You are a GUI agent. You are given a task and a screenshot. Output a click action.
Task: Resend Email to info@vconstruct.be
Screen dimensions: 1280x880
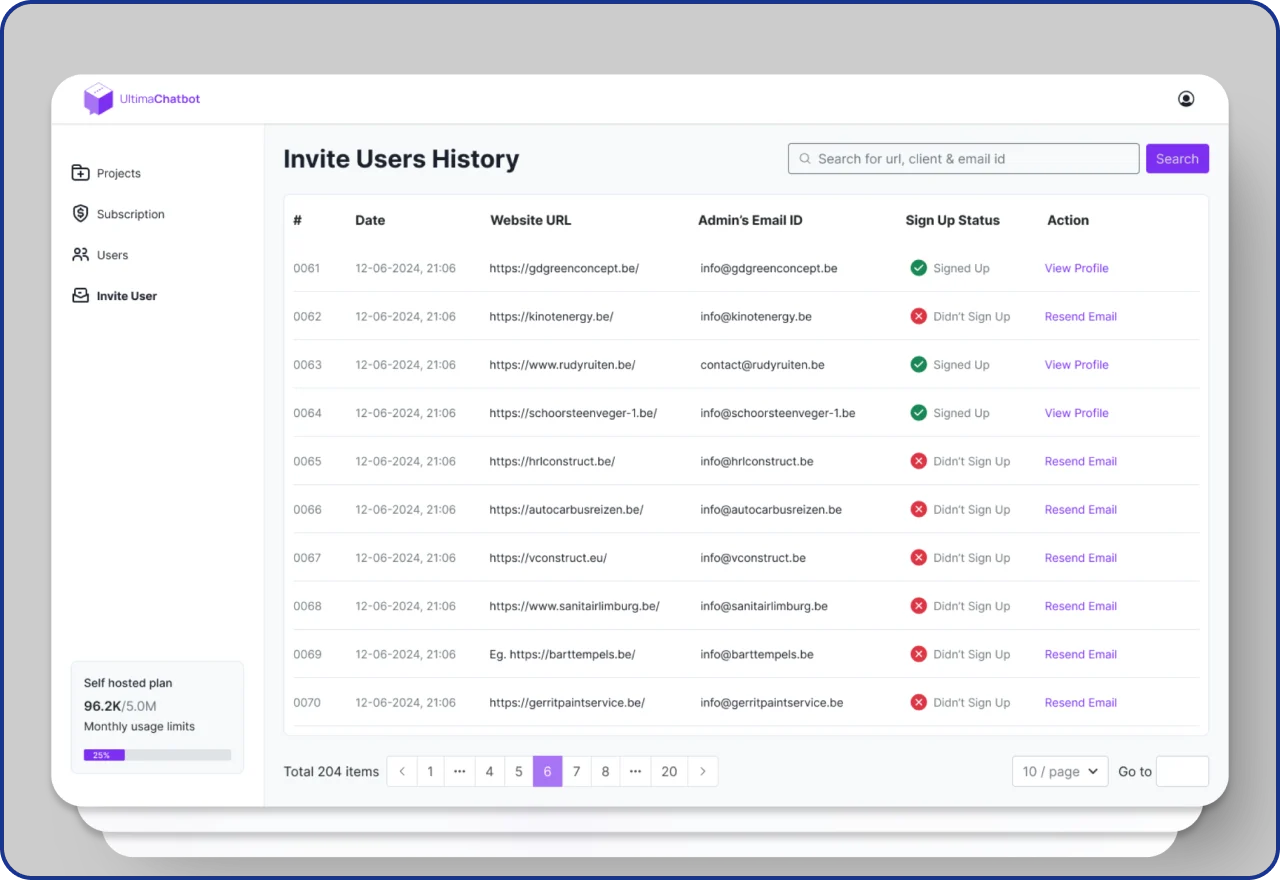pos(1080,558)
